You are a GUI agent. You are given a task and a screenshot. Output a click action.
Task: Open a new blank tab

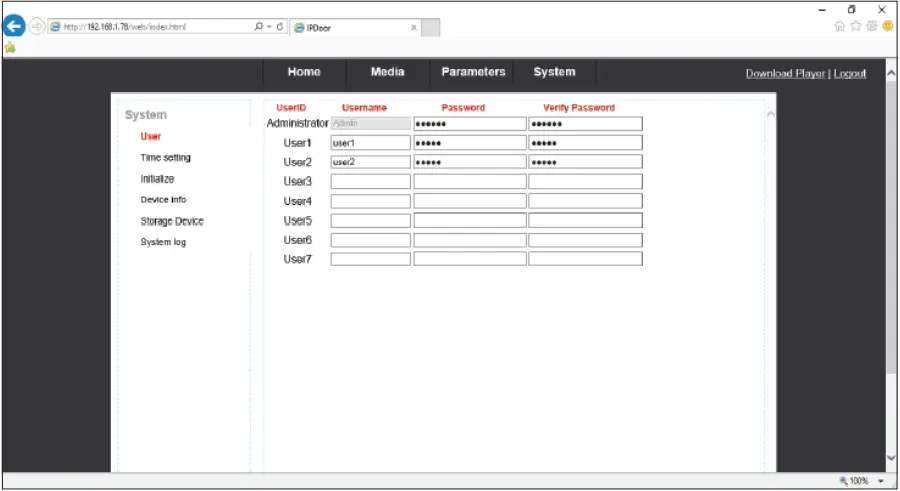click(x=430, y=28)
